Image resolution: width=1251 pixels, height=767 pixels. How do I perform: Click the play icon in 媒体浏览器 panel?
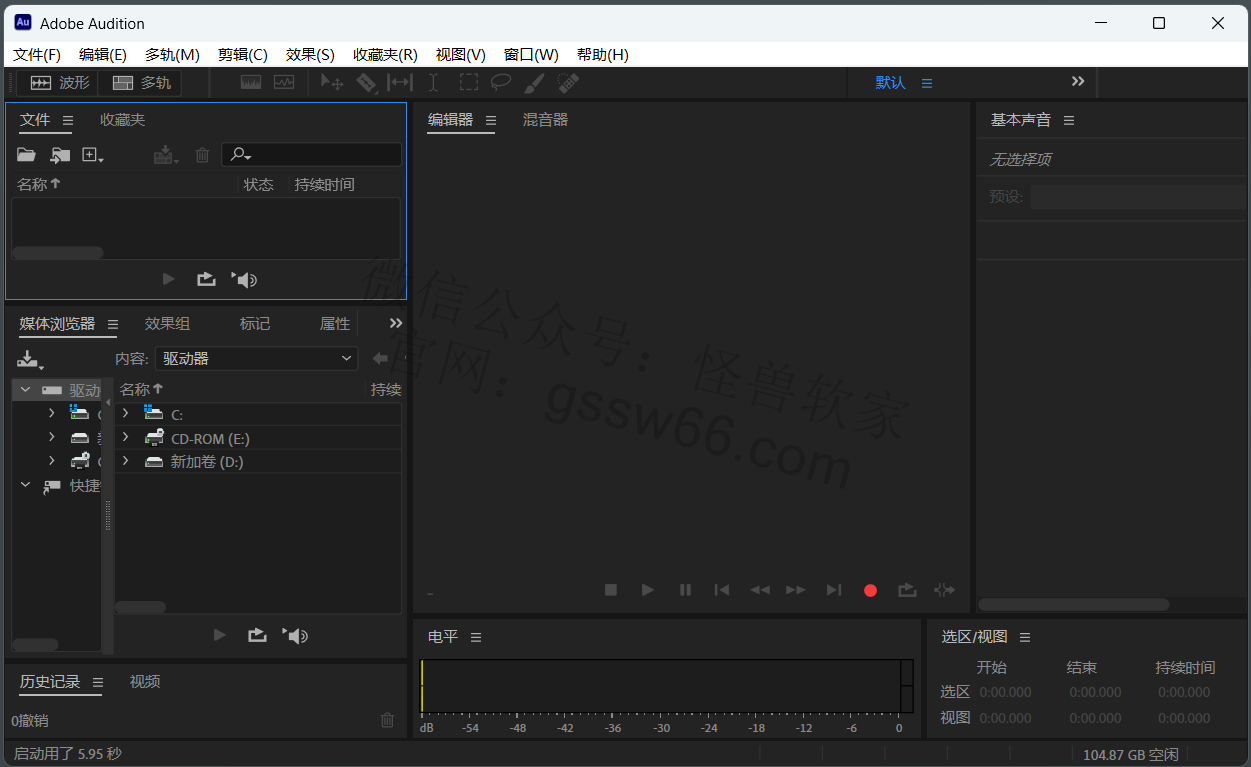tap(220, 635)
